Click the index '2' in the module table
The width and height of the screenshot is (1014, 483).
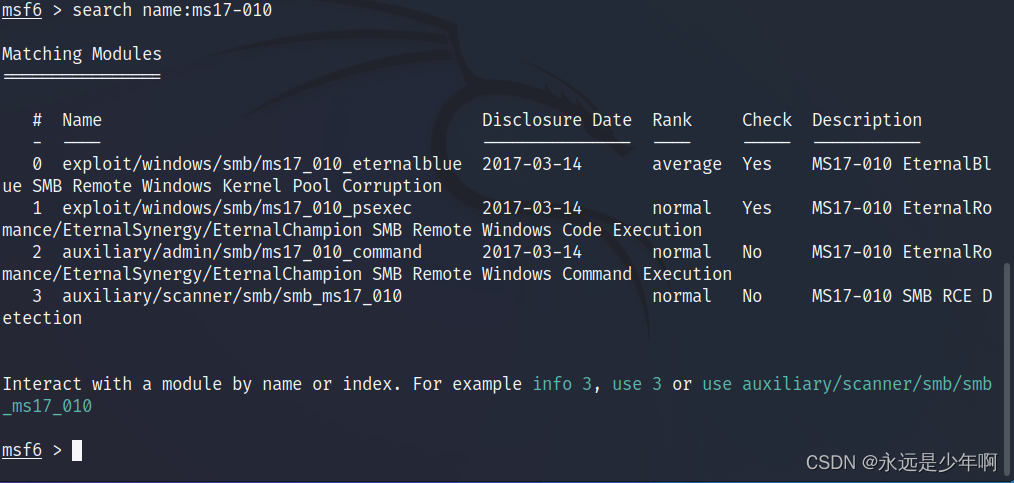38,252
